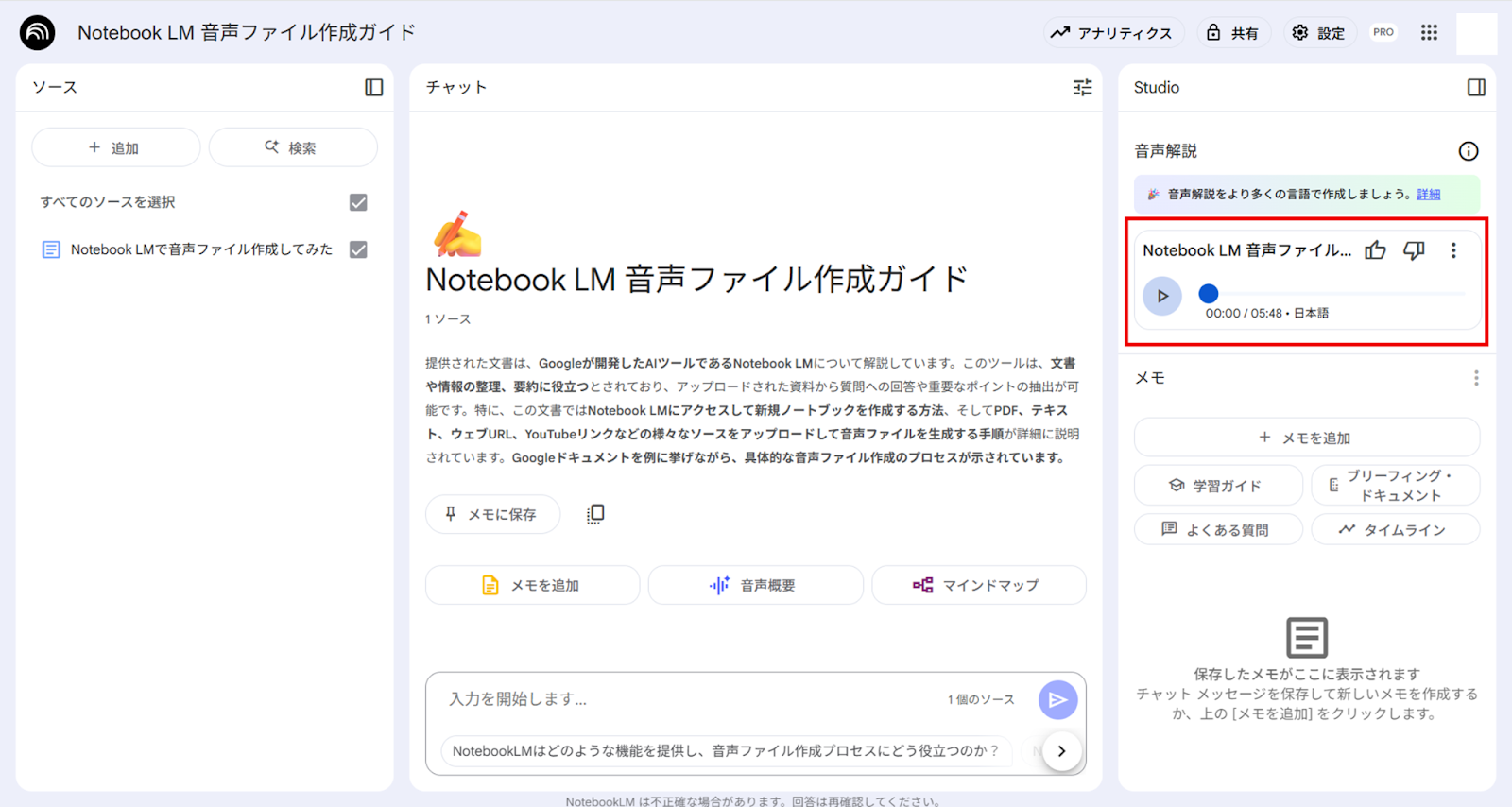Click the 共有 share button

click(x=1232, y=33)
